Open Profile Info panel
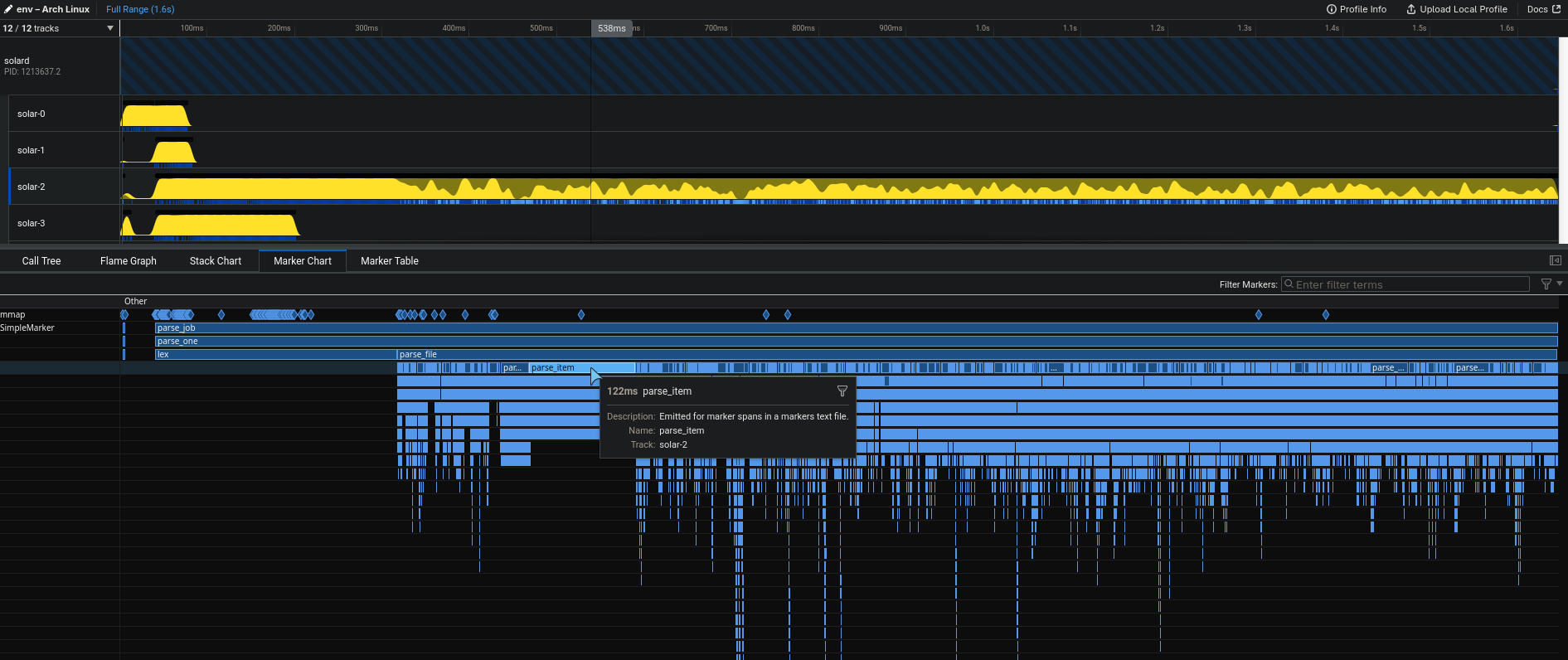Screen dimensions: 1568x660 pos(1357,9)
